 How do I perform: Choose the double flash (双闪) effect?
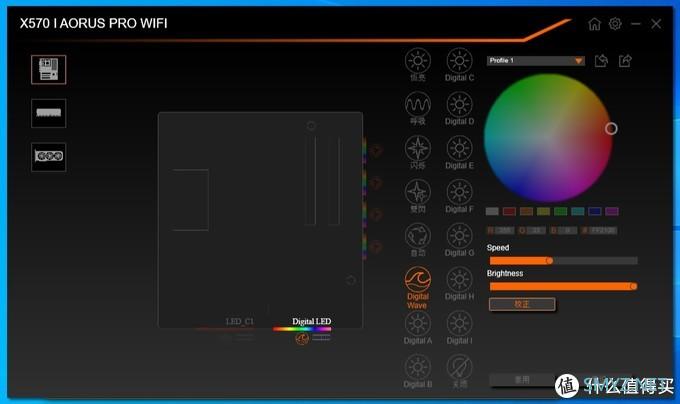[418, 192]
